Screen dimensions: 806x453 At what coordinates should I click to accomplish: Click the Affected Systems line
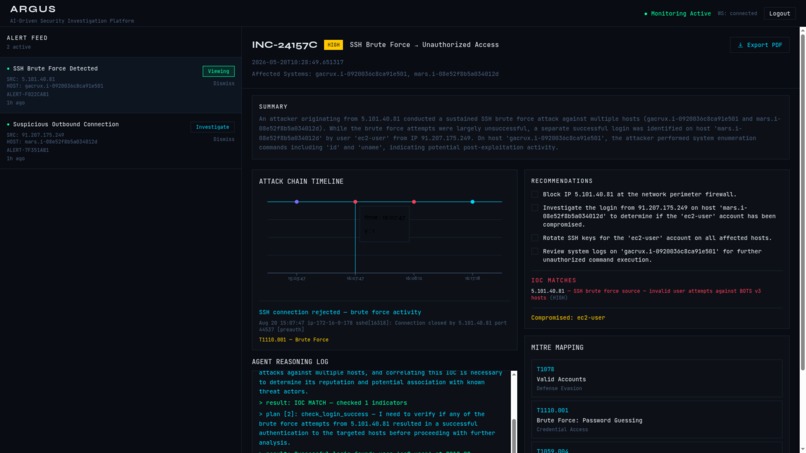click(x=375, y=74)
